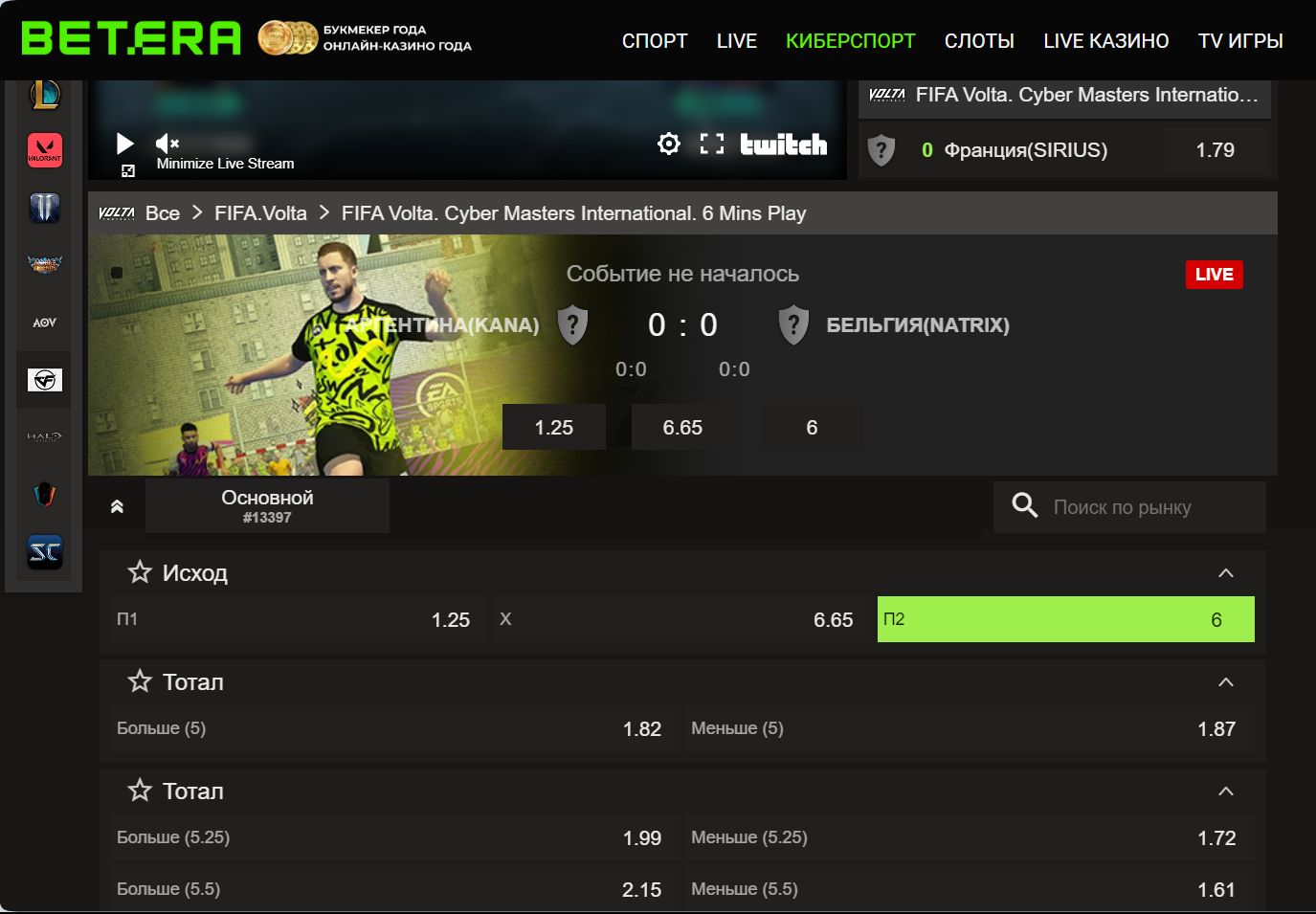Open Twitch stream settings gear
1316x914 pixels.
pos(669,144)
